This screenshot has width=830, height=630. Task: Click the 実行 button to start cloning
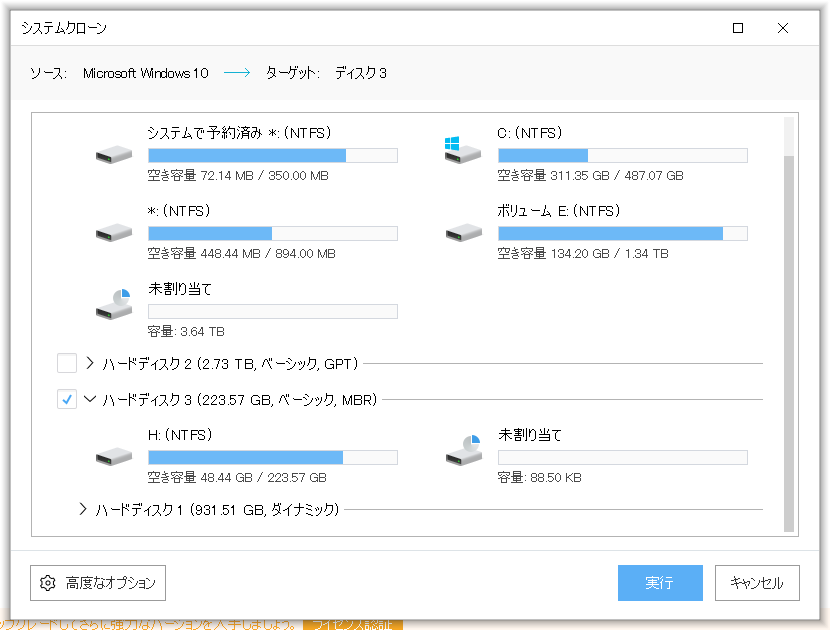coord(660,583)
